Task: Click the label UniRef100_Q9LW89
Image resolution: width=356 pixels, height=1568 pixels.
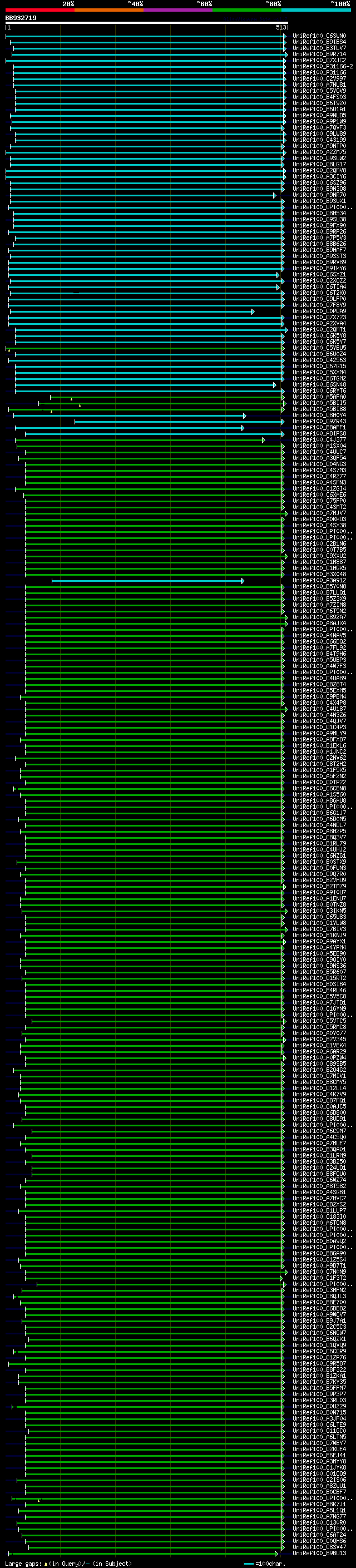Action: click(x=319, y=134)
